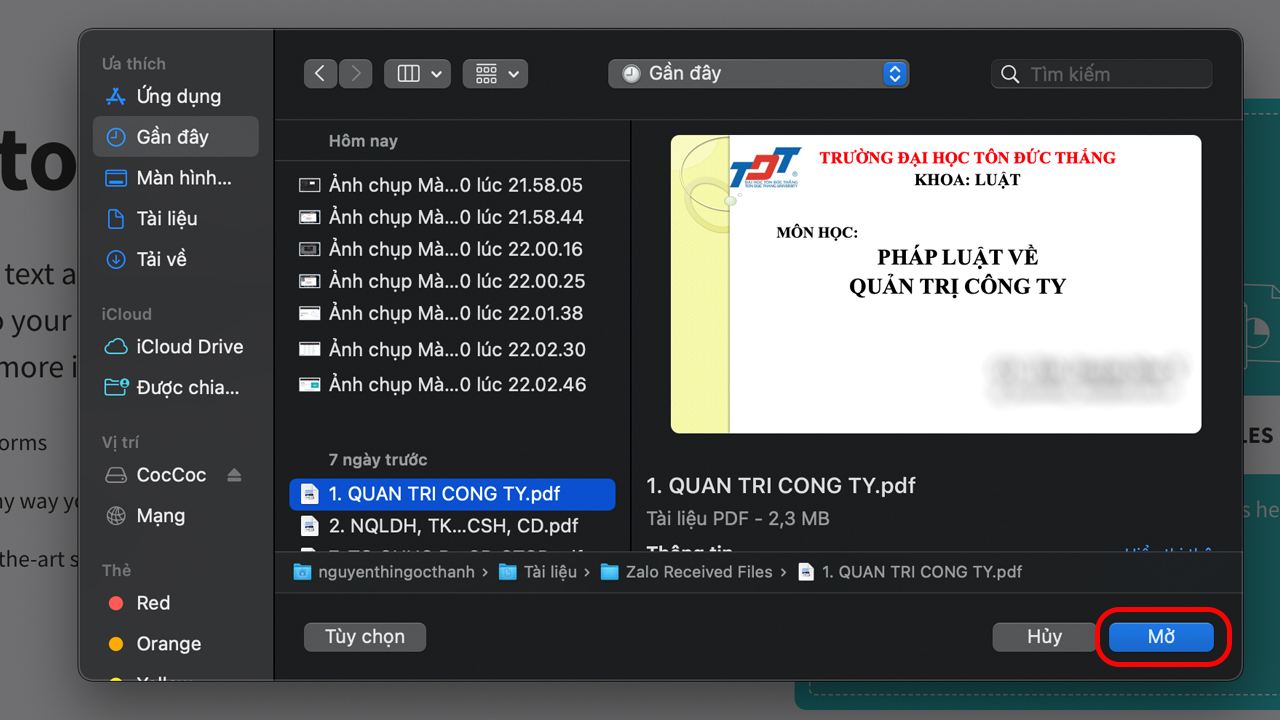Select Ứng dụng in the sidebar
This screenshot has height=720, width=1280.
point(175,97)
